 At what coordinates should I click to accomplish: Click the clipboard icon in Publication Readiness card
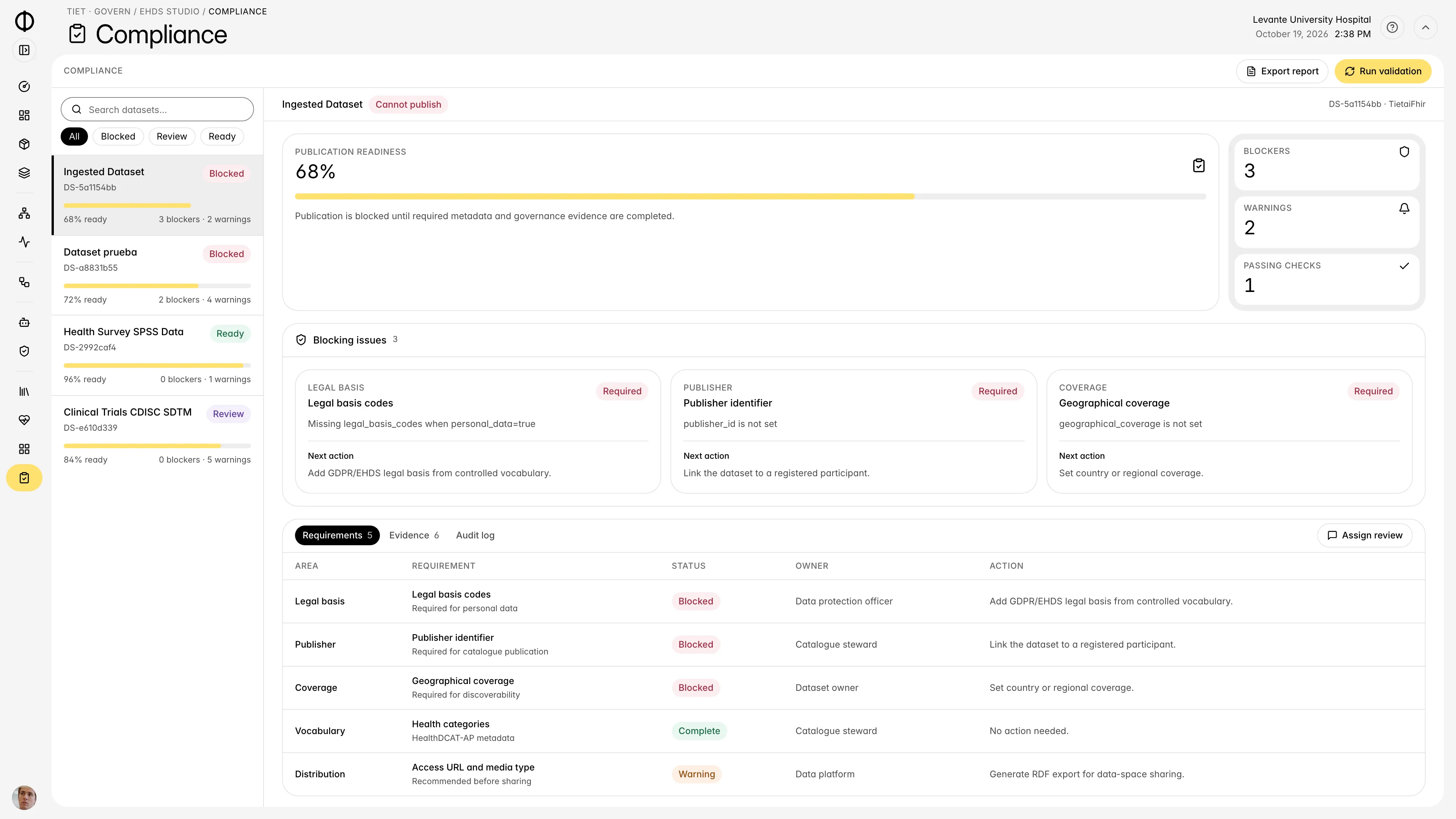tap(1199, 166)
